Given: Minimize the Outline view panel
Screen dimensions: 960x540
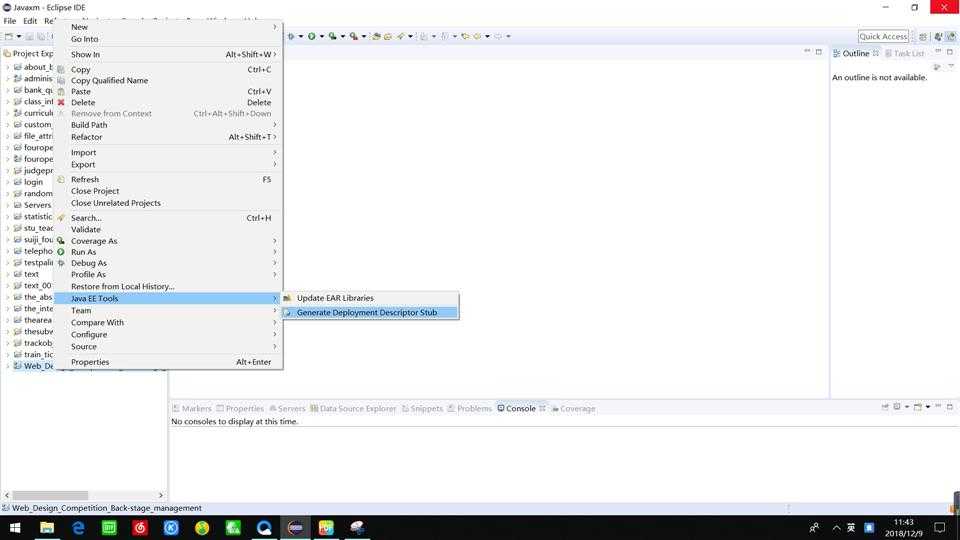Looking at the screenshot, I should (x=937, y=52).
